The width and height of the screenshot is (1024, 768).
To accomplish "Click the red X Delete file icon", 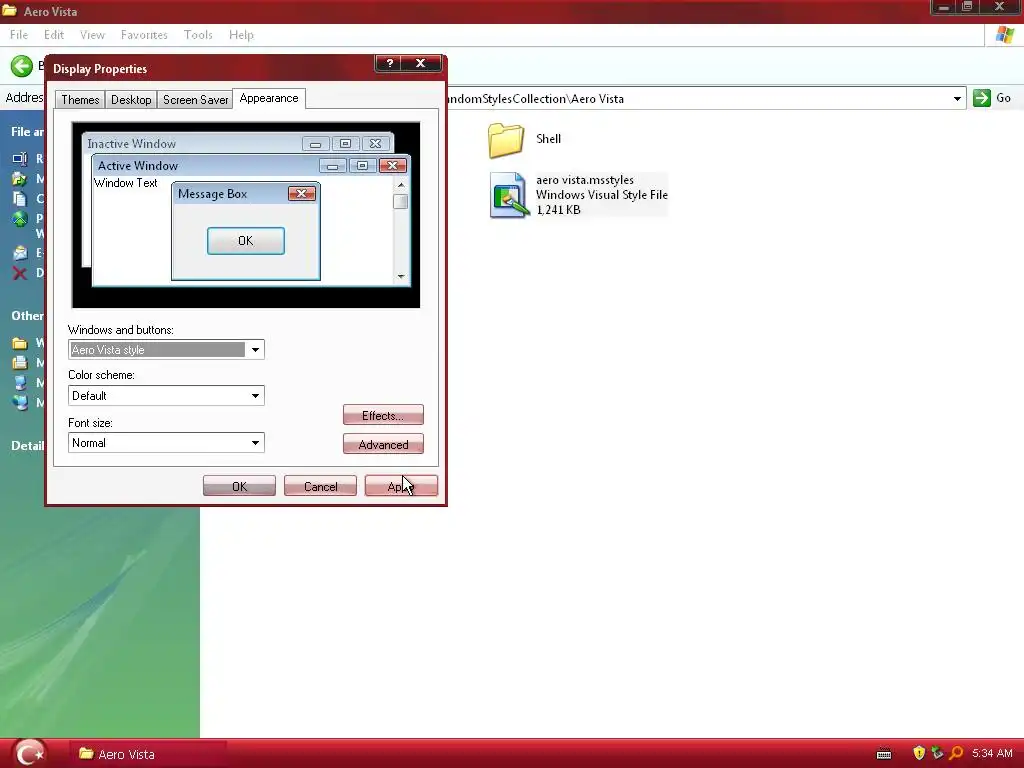I will [x=20, y=273].
